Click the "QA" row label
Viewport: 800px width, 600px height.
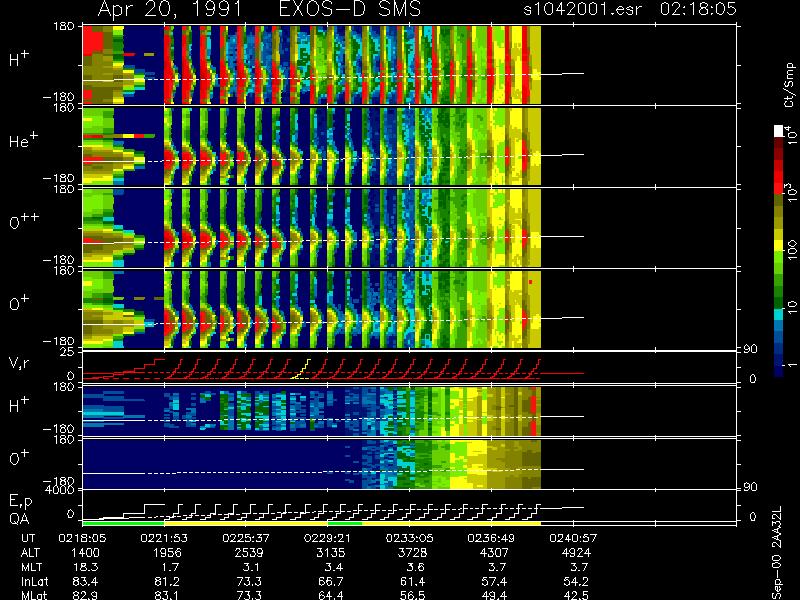[19, 519]
